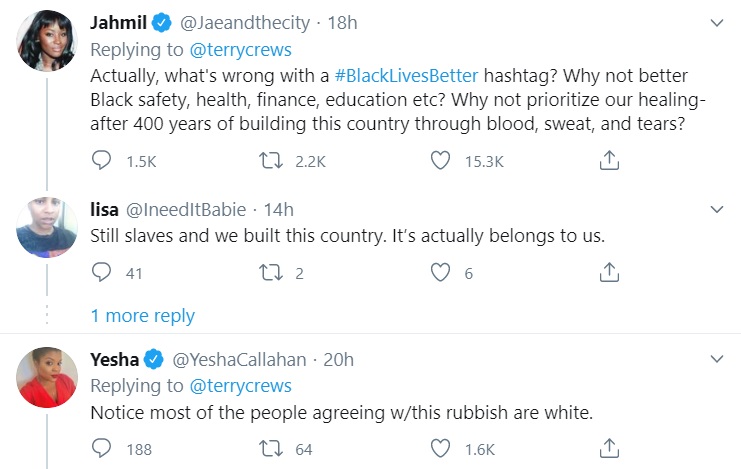Image resolution: width=741 pixels, height=469 pixels.
Task: Open Yesha's profile avatar
Action: coord(47,378)
